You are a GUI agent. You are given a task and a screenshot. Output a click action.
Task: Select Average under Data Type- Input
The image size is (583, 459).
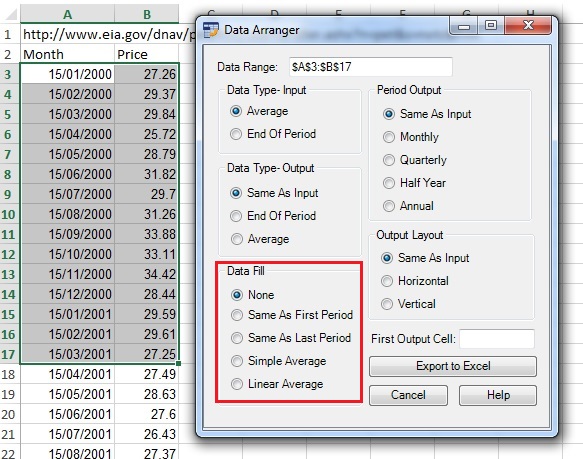[259, 111]
